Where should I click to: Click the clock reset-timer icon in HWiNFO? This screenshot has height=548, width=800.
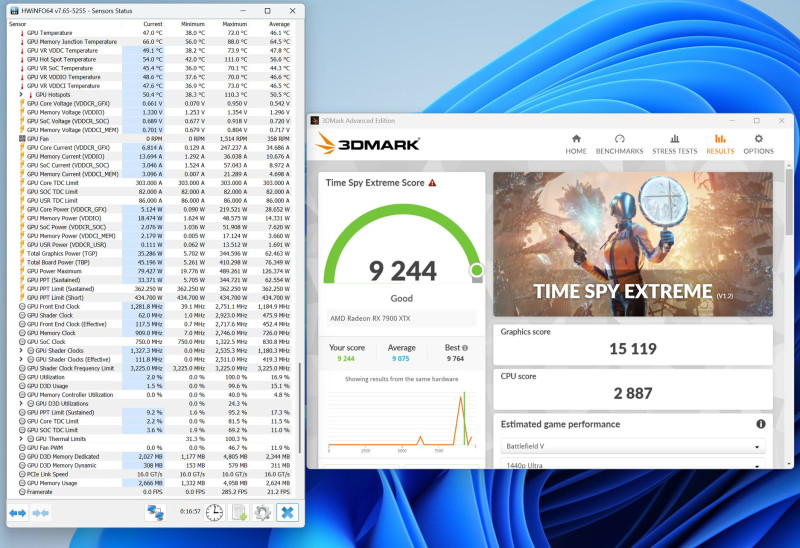pyautogui.click(x=214, y=512)
